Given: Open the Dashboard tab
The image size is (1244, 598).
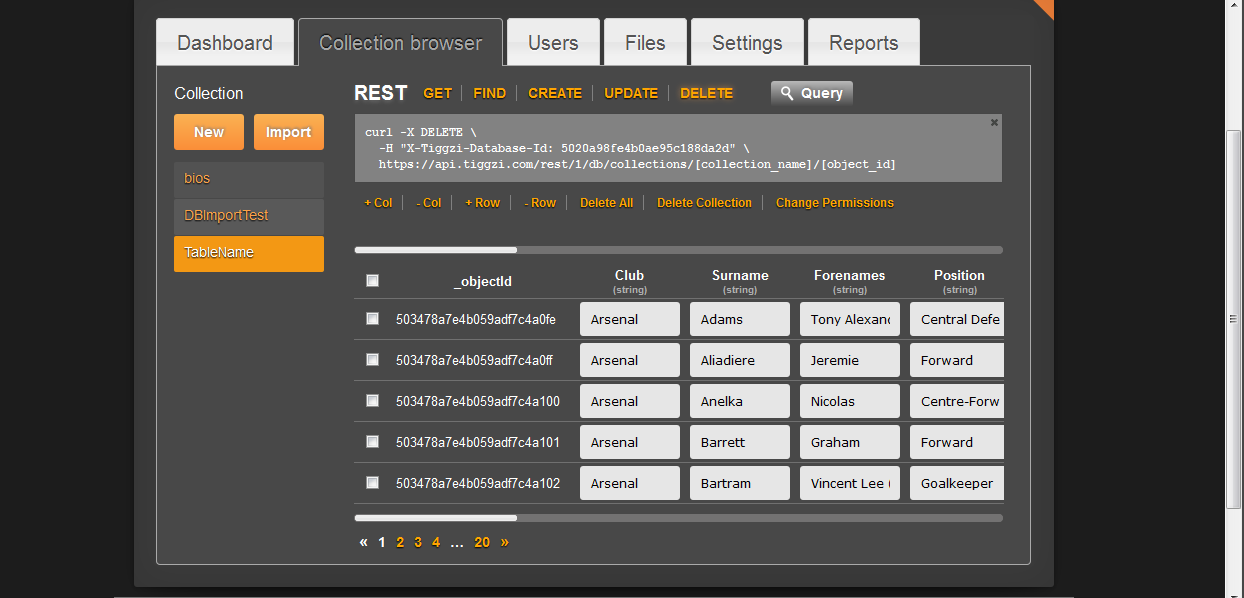Looking at the screenshot, I should [x=225, y=43].
